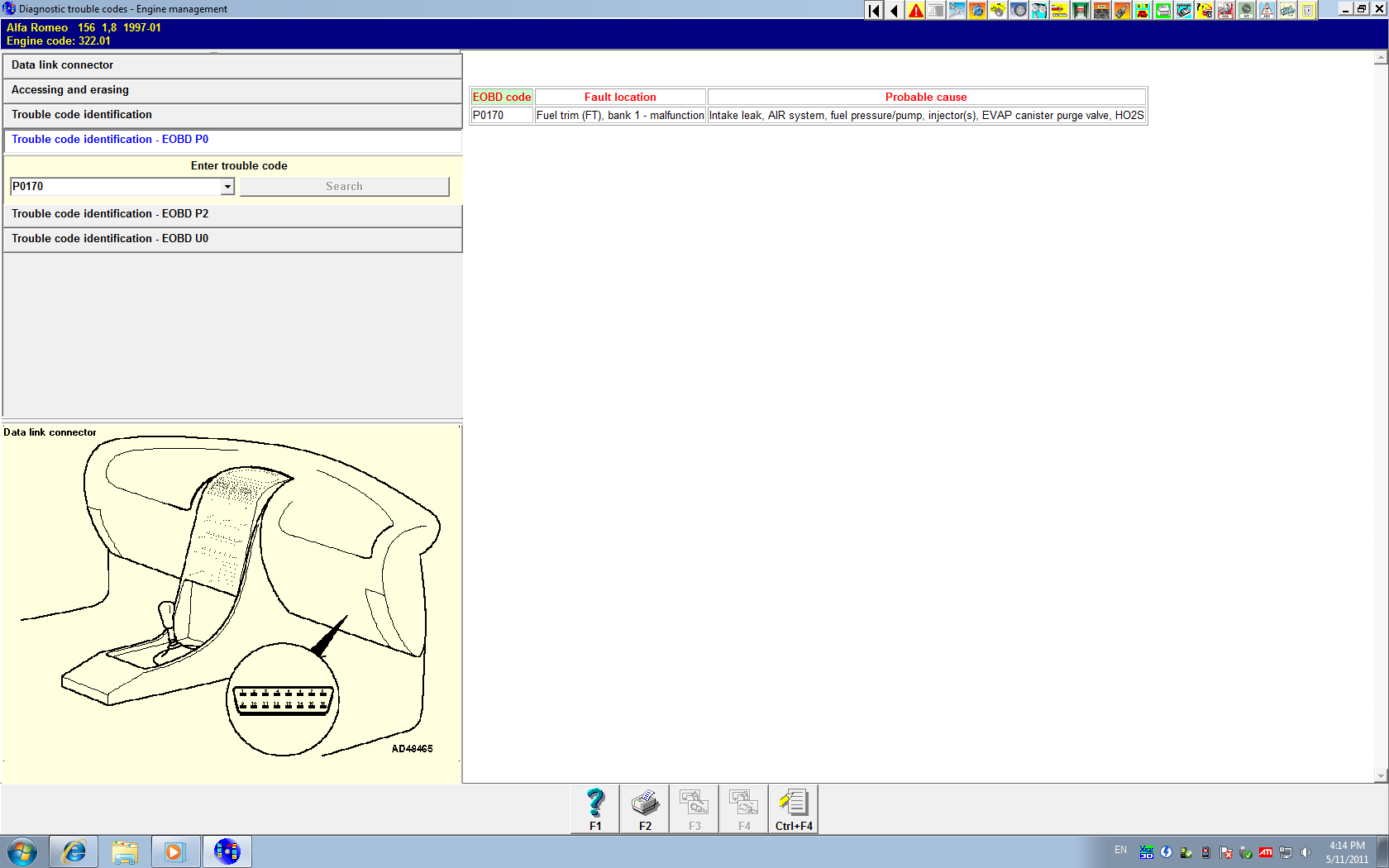
Task: Click the red warning triangle toolbar icon
Action: 915,10
